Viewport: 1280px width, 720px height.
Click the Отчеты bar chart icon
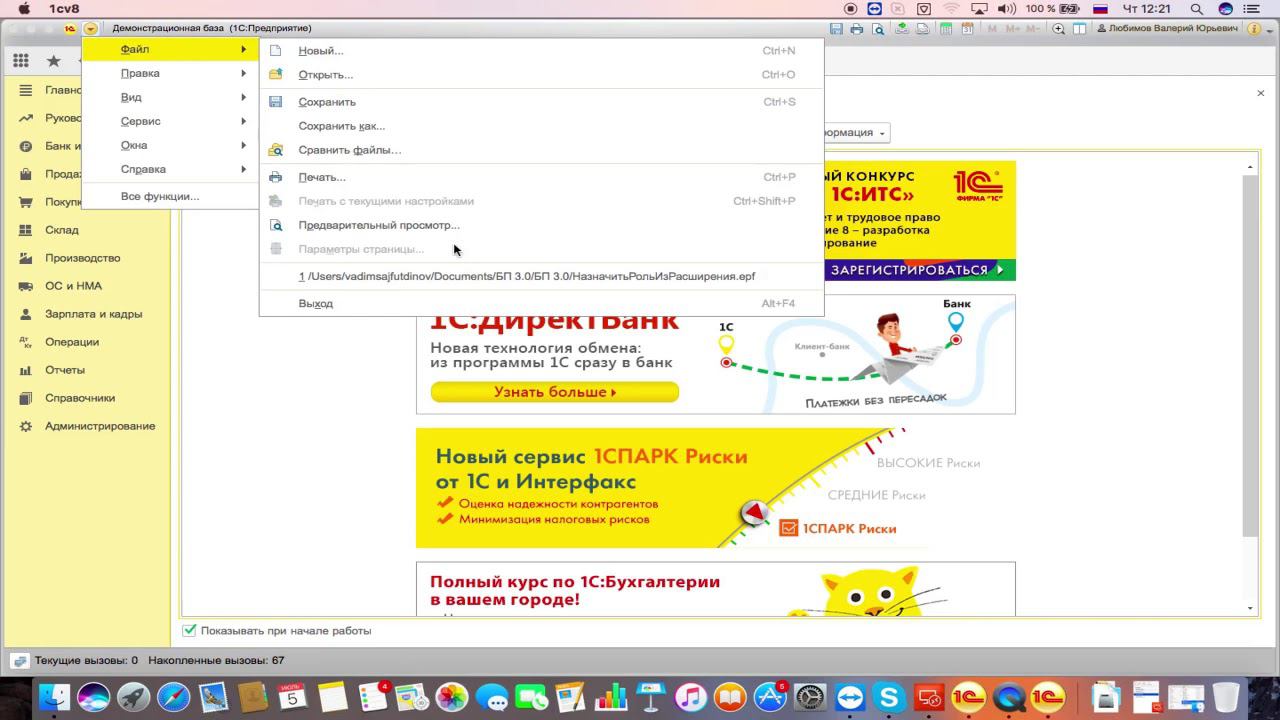[25, 370]
